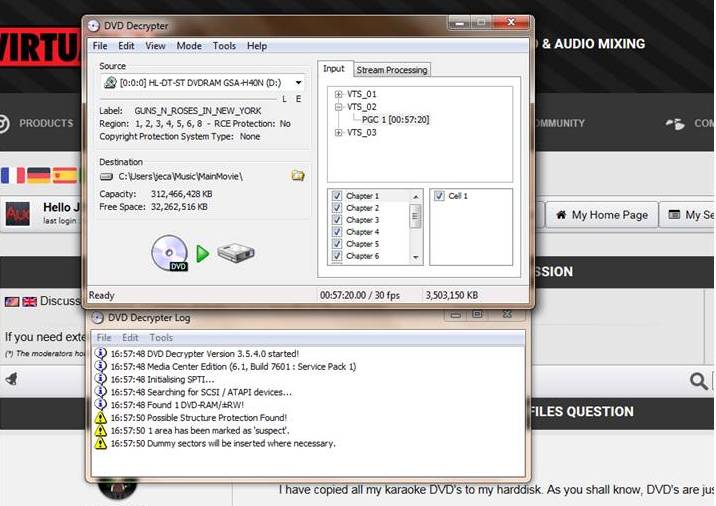Screen dimensions: 716x506
Task: Click warning icon of 'Dummy sectors' entry
Action: pos(100,443)
